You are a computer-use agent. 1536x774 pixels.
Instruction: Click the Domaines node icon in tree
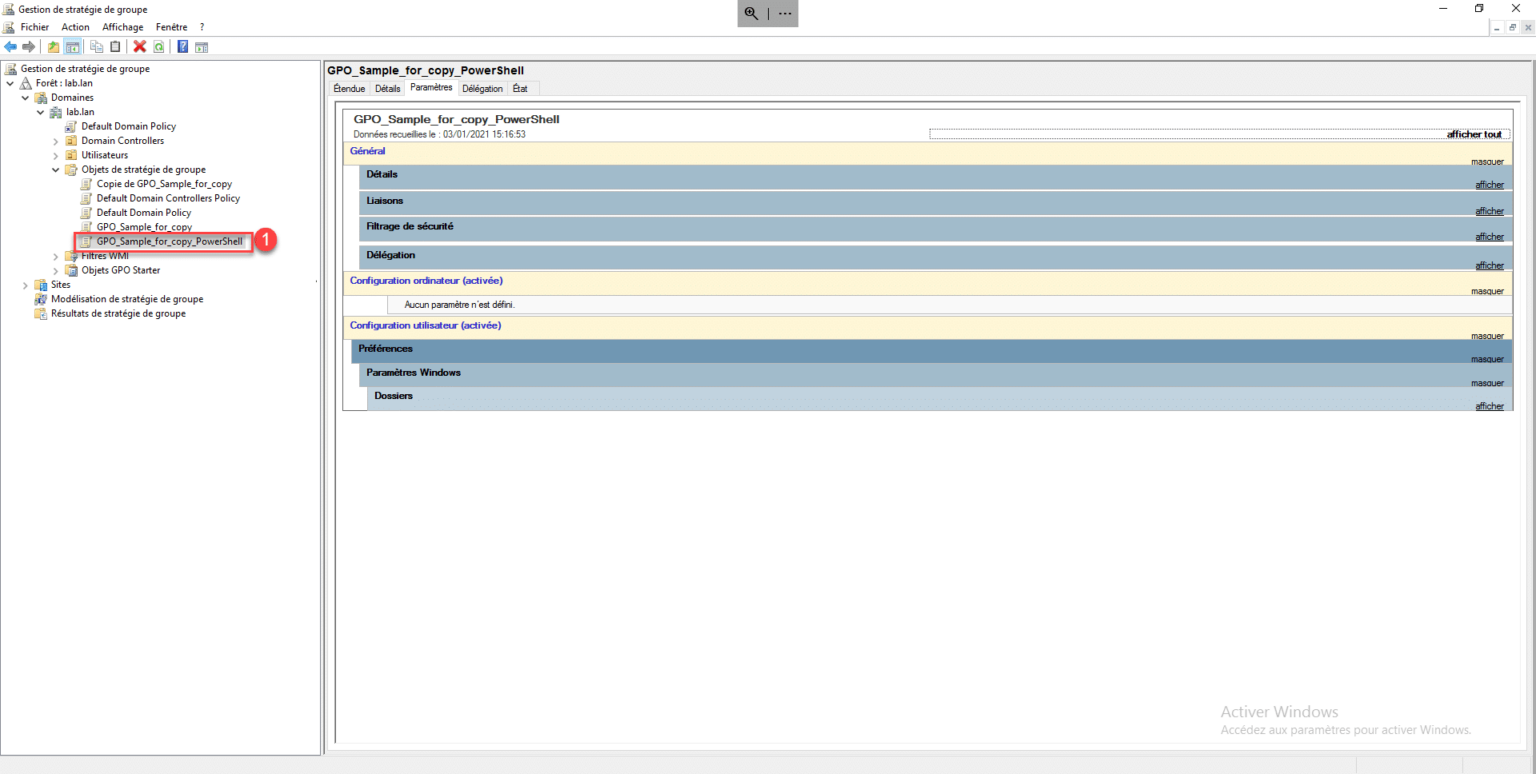[x=41, y=98]
